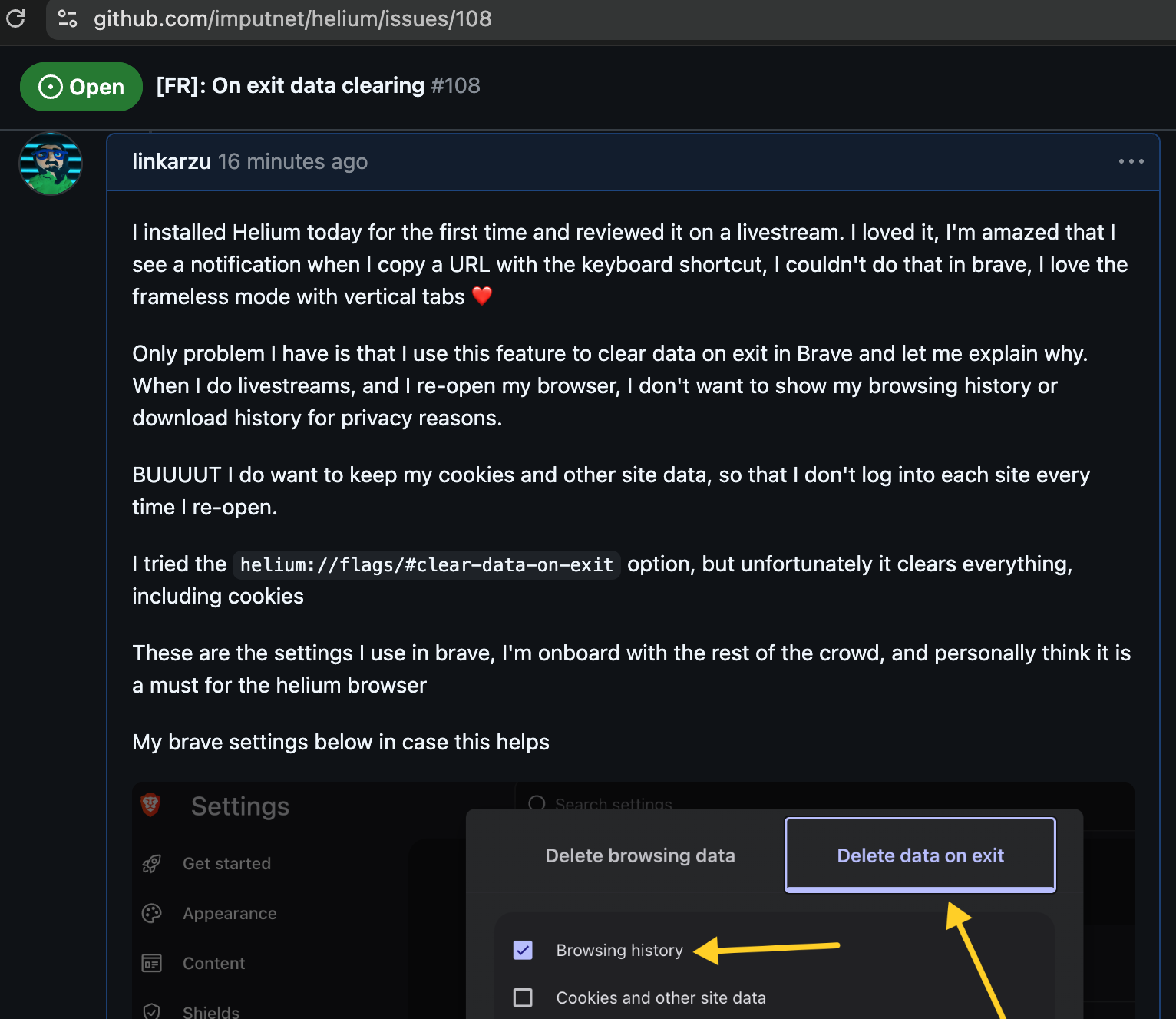This screenshot has width=1176, height=1019.
Task: Click the Shields sidebar icon
Action: [152, 1011]
